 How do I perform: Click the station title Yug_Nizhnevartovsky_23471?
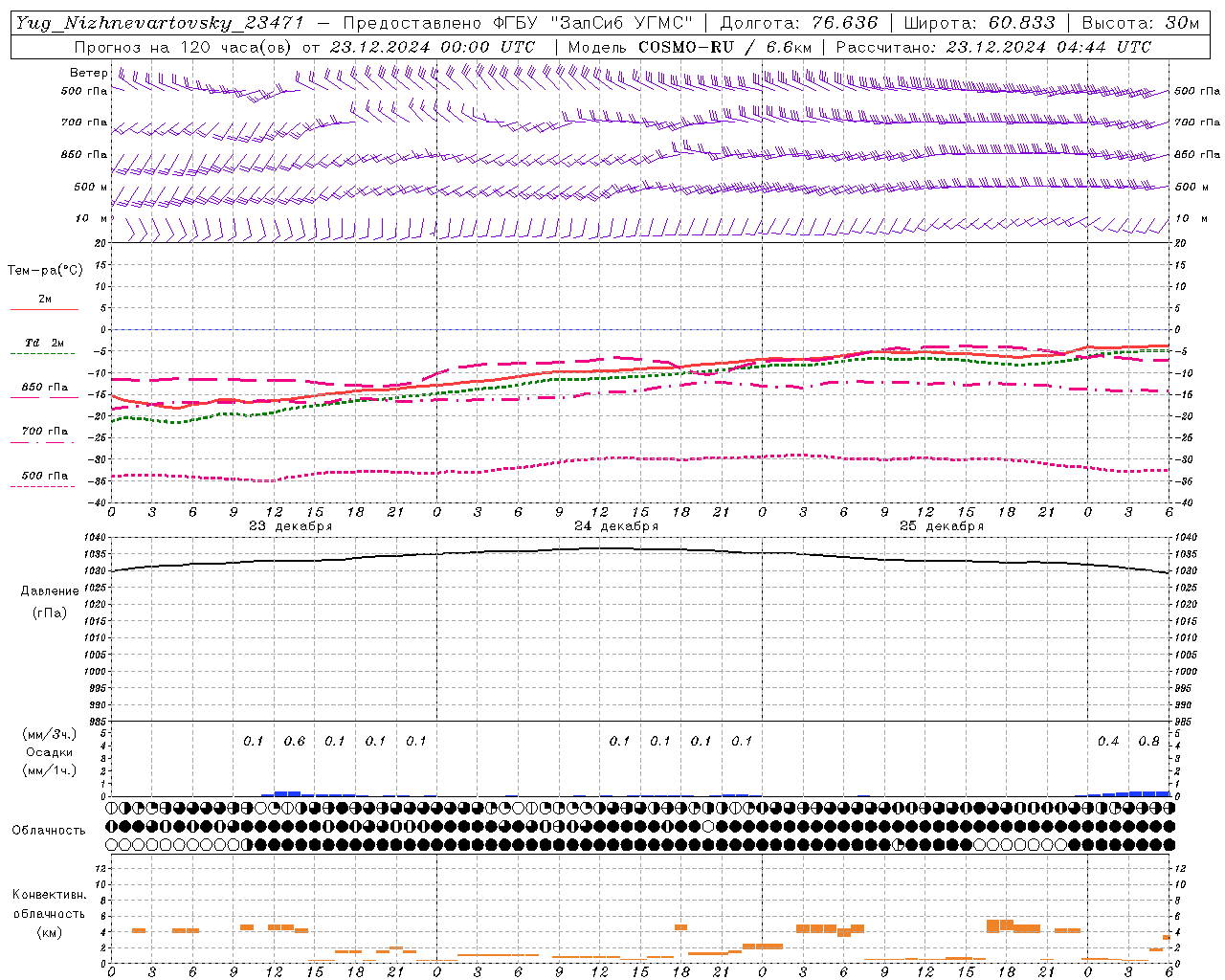pyautogui.click(x=160, y=23)
